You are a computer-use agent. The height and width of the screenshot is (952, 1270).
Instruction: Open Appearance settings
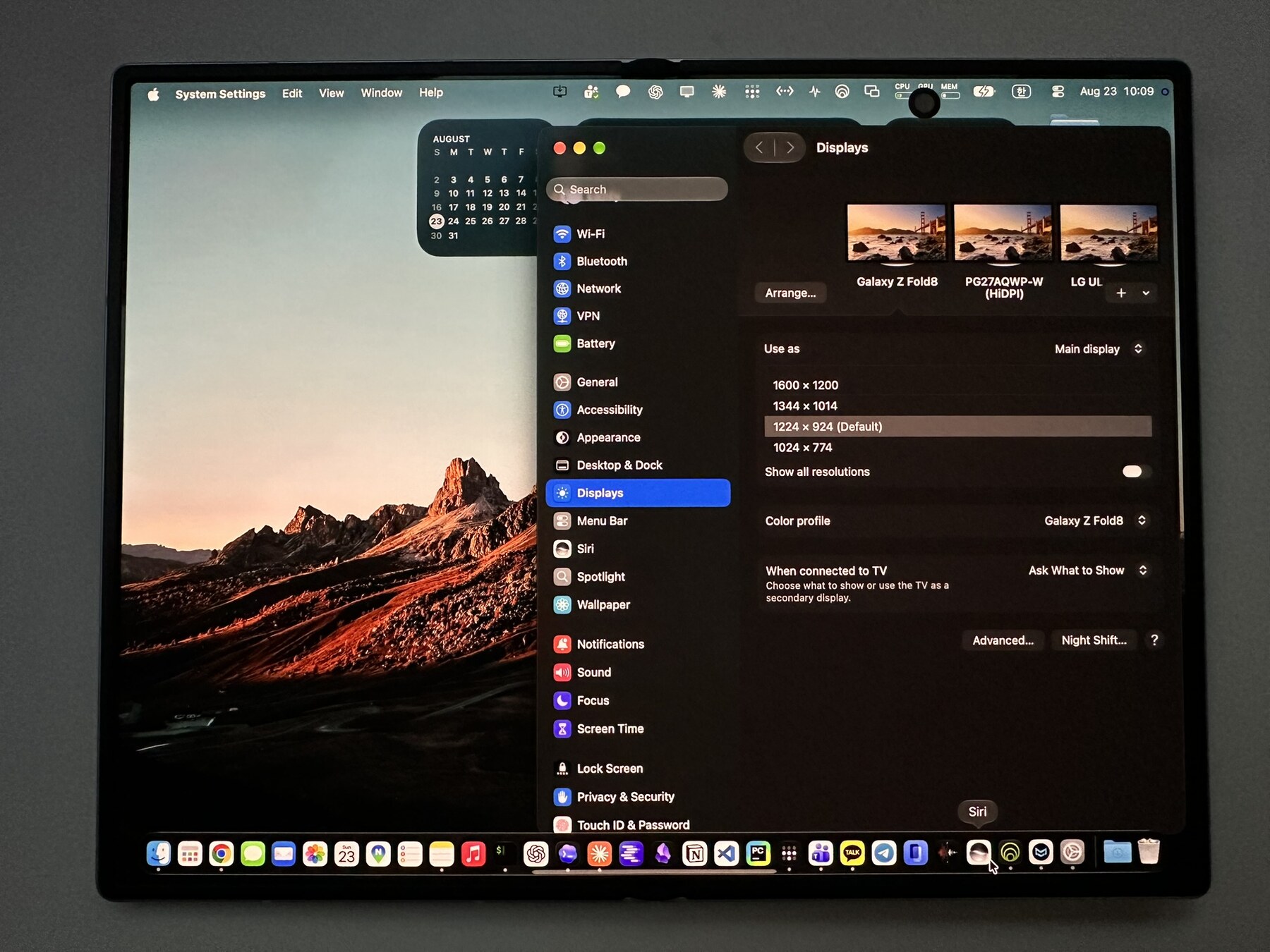point(638,438)
